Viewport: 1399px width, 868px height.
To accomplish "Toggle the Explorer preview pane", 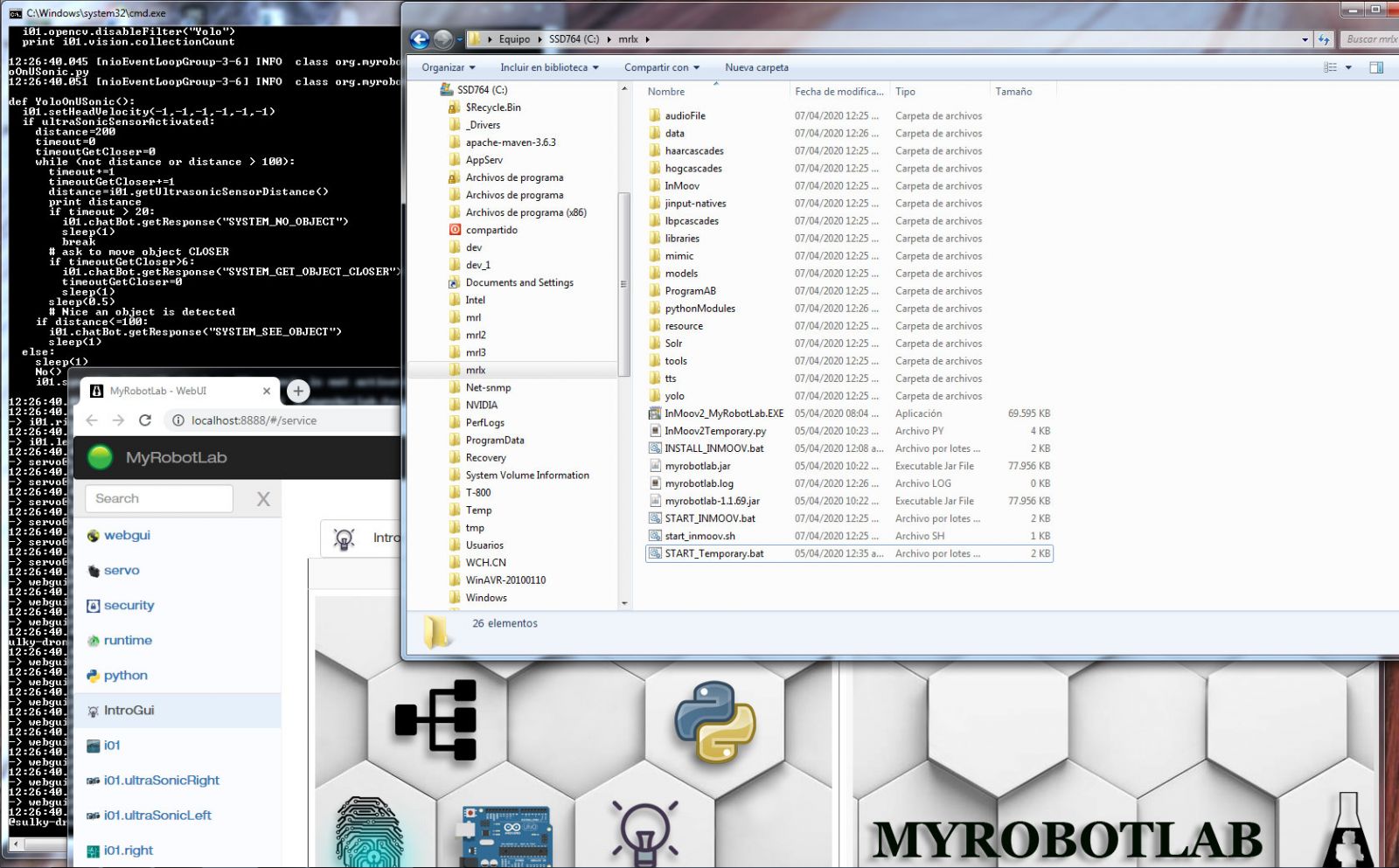I will 1376,67.
